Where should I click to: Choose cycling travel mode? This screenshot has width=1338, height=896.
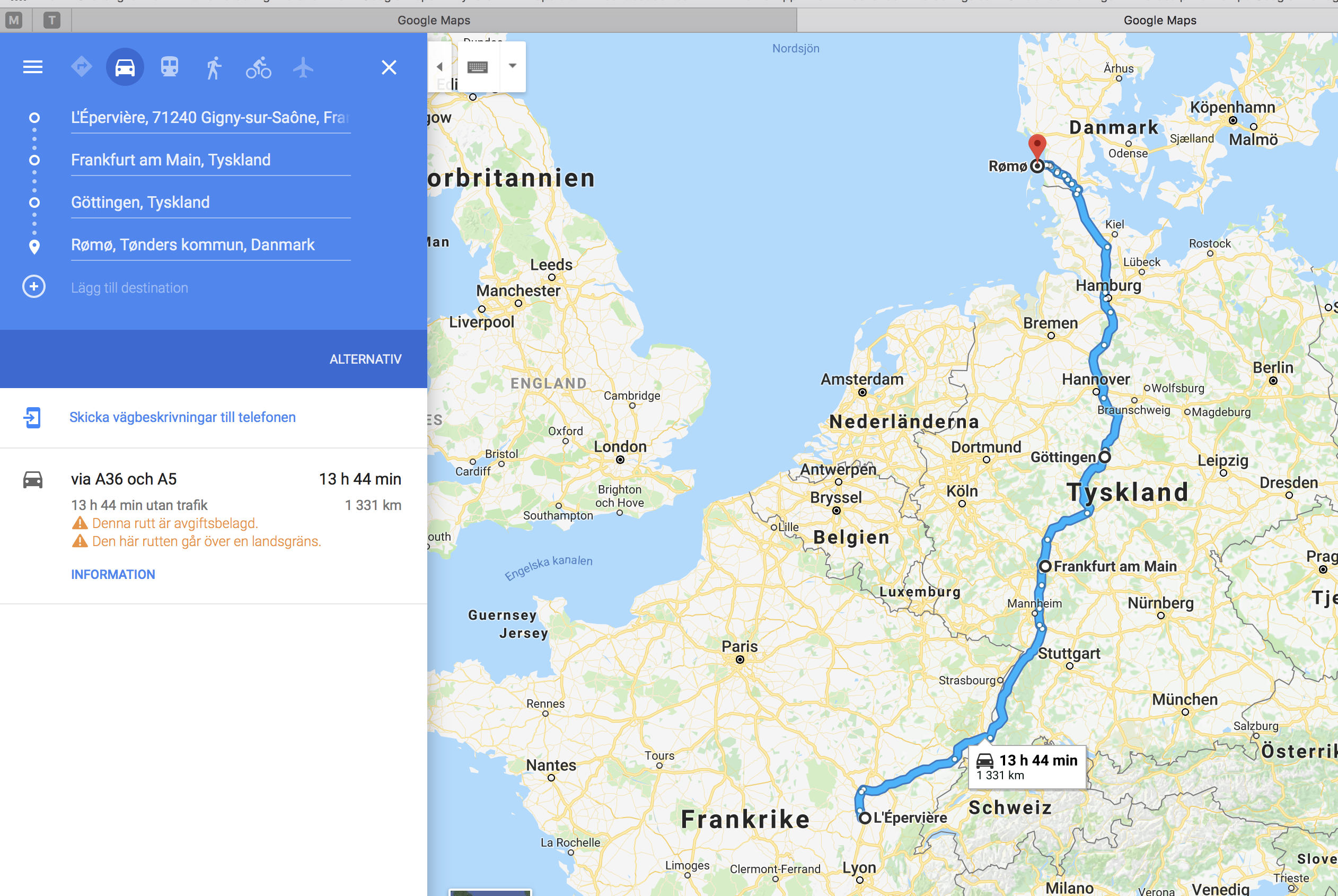click(x=258, y=67)
